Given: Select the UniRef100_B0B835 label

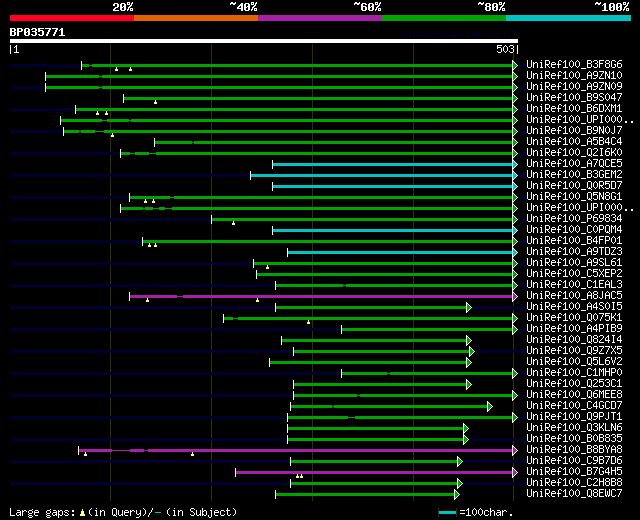Looking at the screenshot, I should (574, 439).
